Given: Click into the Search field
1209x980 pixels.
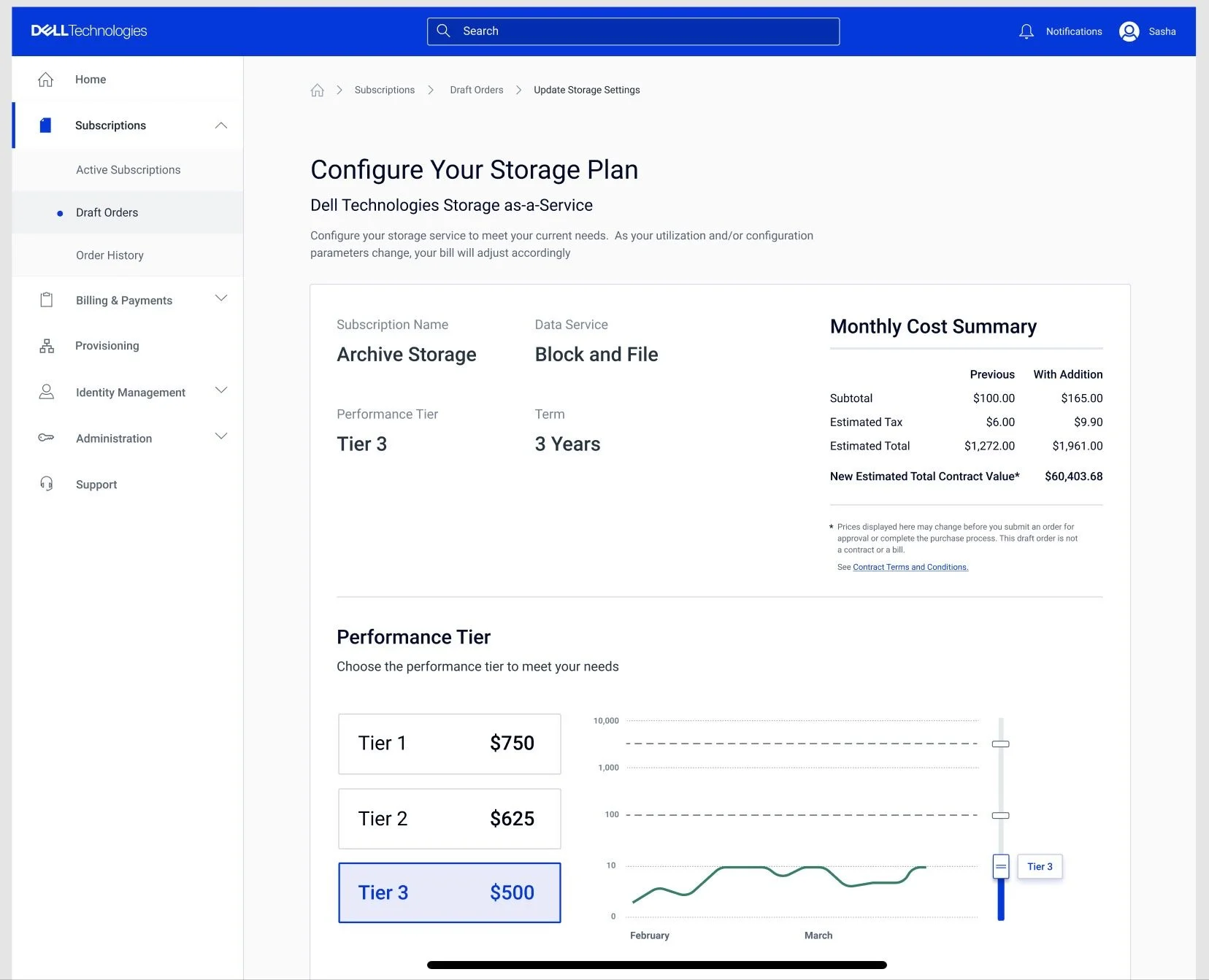Looking at the screenshot, I should click(633, 31).
